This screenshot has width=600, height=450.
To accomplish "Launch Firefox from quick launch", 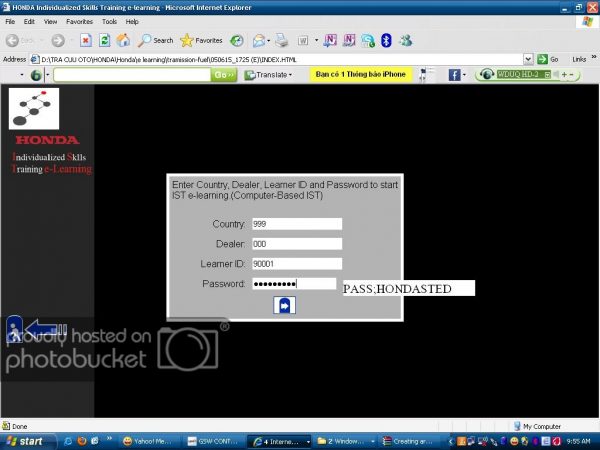I will (x=82, y=441).
